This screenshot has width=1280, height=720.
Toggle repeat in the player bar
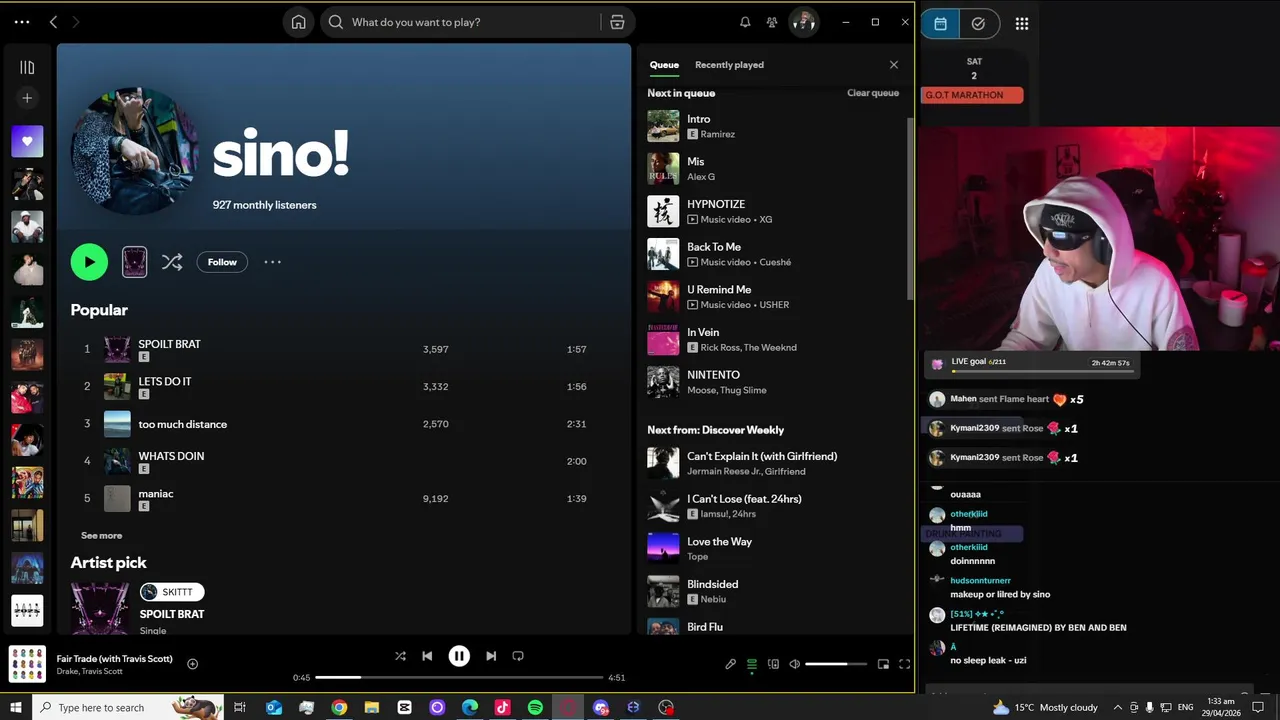pyautogui.click(x=518, y=656)
